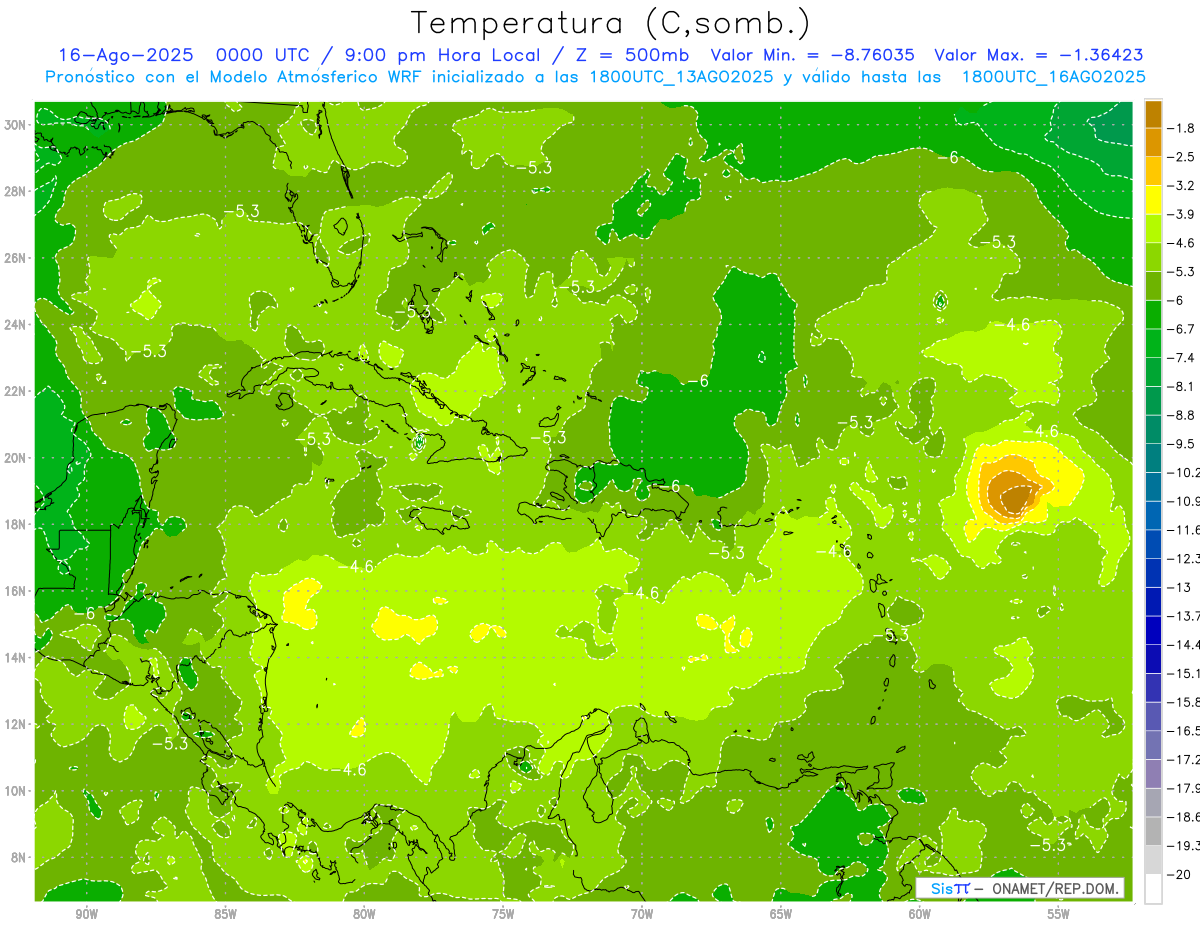The height and width of the screenshot is (927, 1200).
Task: Click the '60W' longitude axis label
Action: click(920, 913)
